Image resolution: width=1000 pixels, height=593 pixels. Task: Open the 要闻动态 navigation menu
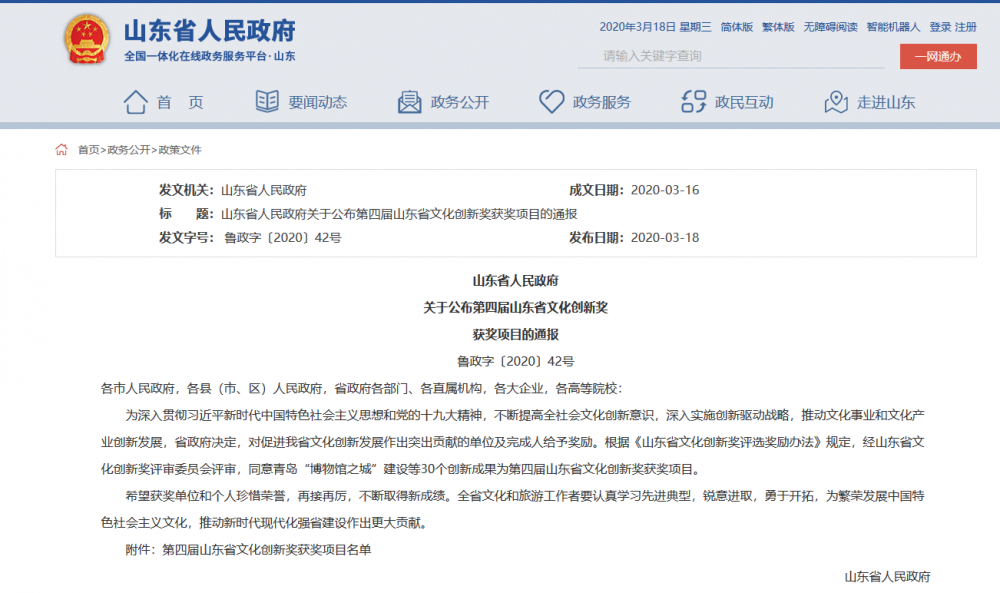[317, 102]
